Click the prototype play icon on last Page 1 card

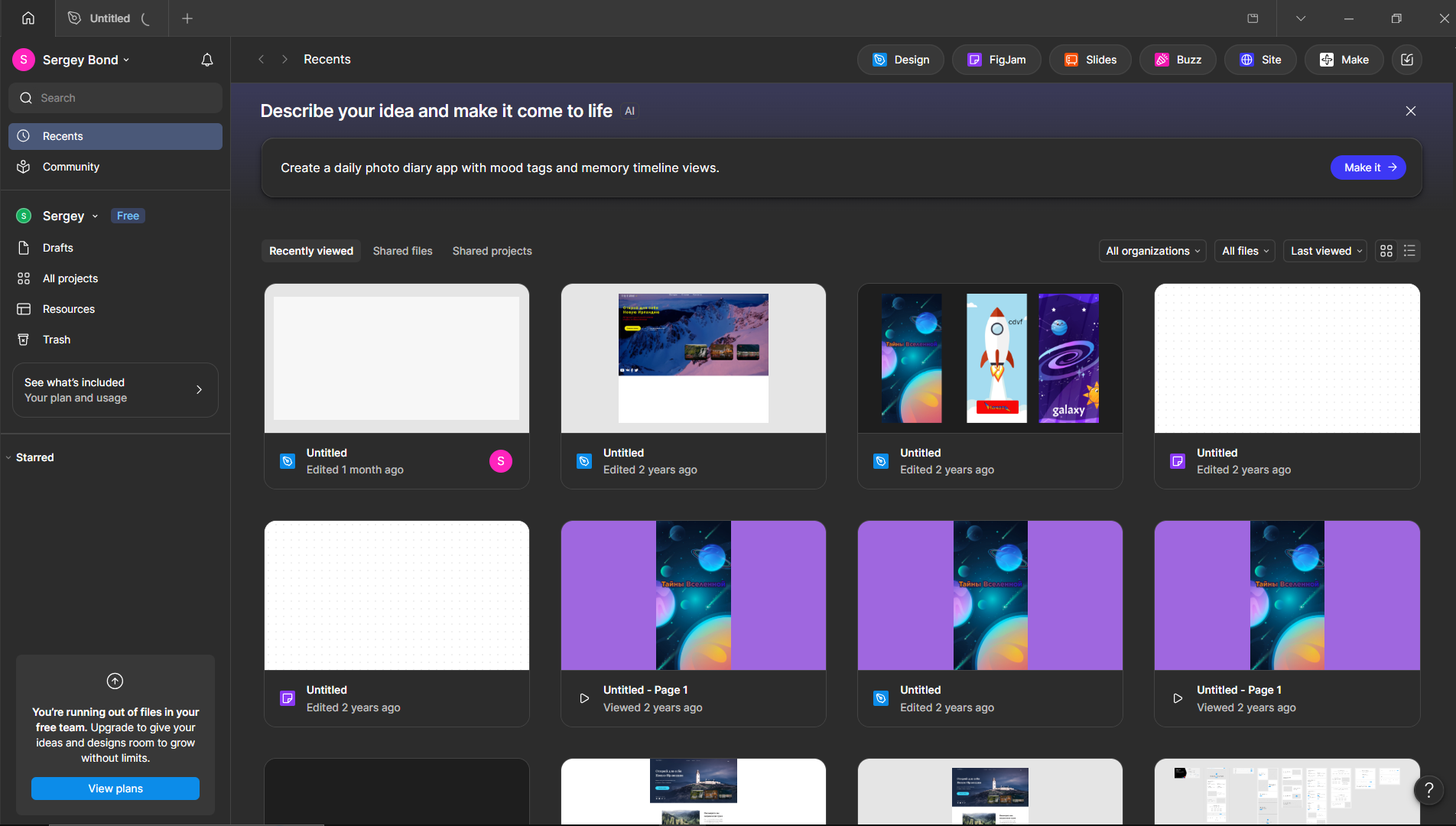click(1178, 698)
